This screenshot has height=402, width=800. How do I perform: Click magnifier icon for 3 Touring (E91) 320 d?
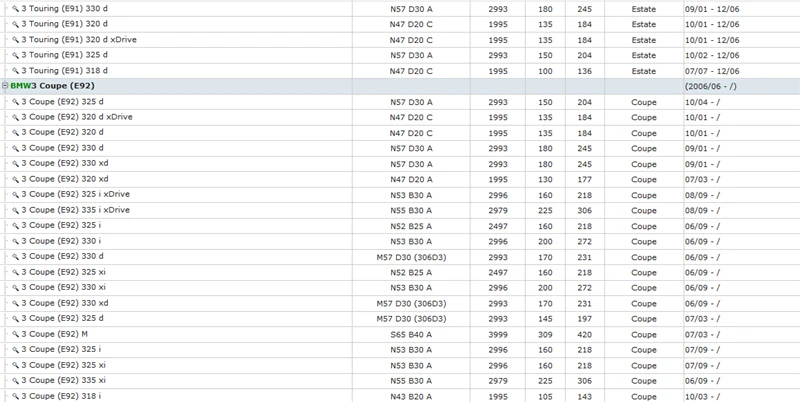tap(15, 24)
